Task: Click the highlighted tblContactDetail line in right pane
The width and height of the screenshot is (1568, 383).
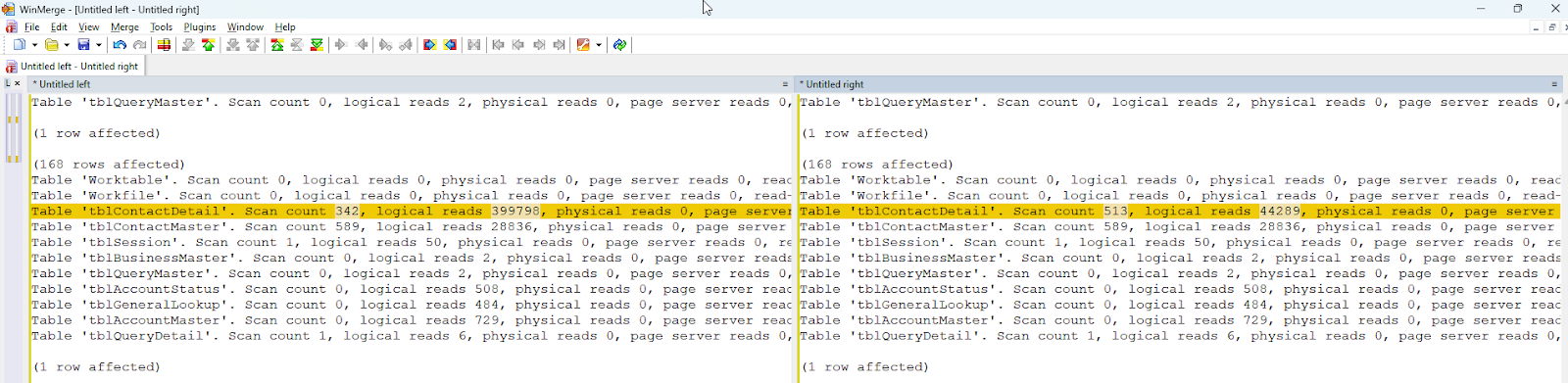Action: click(1180, 212)
